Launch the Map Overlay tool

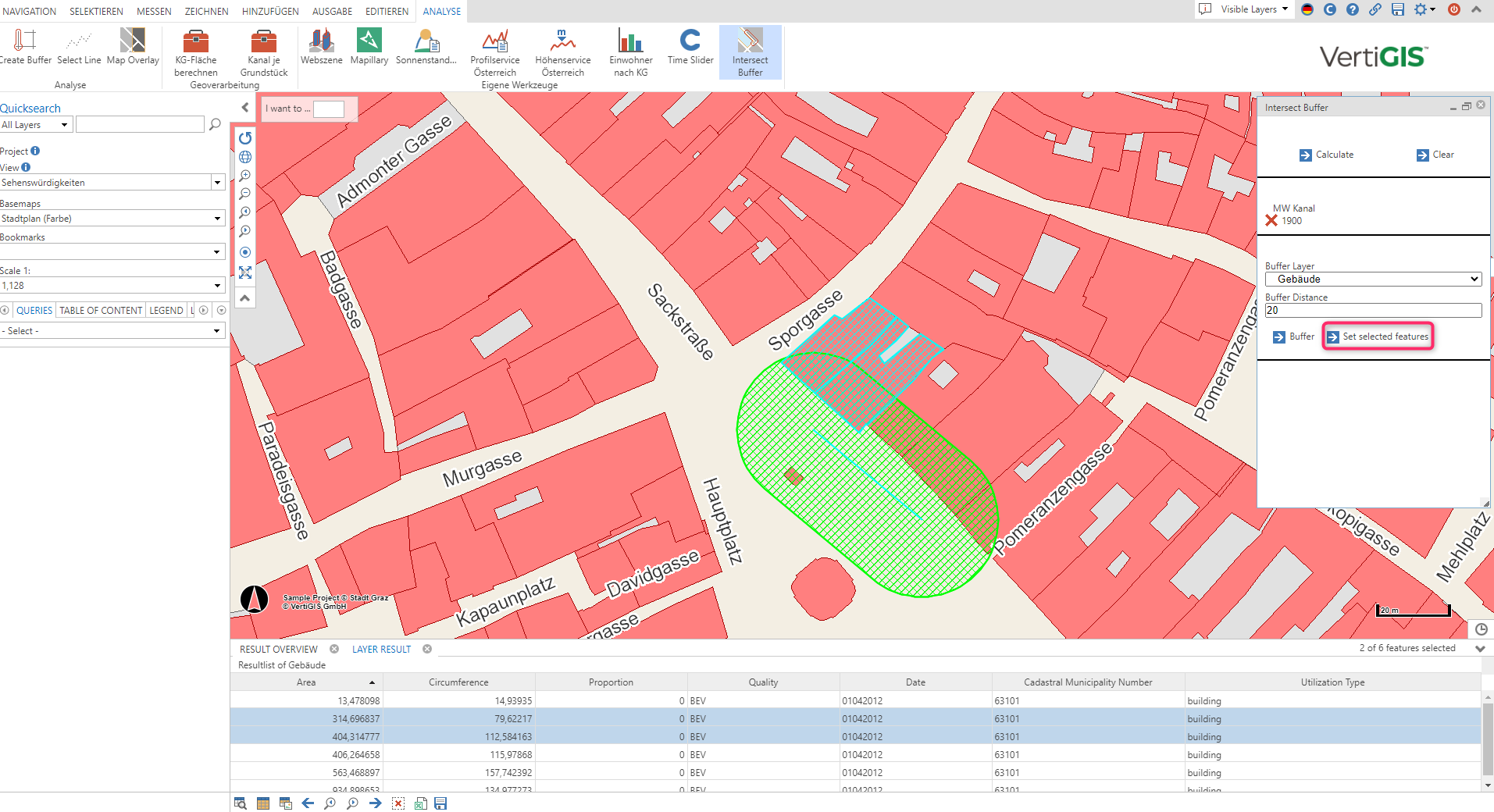point(133,47)
